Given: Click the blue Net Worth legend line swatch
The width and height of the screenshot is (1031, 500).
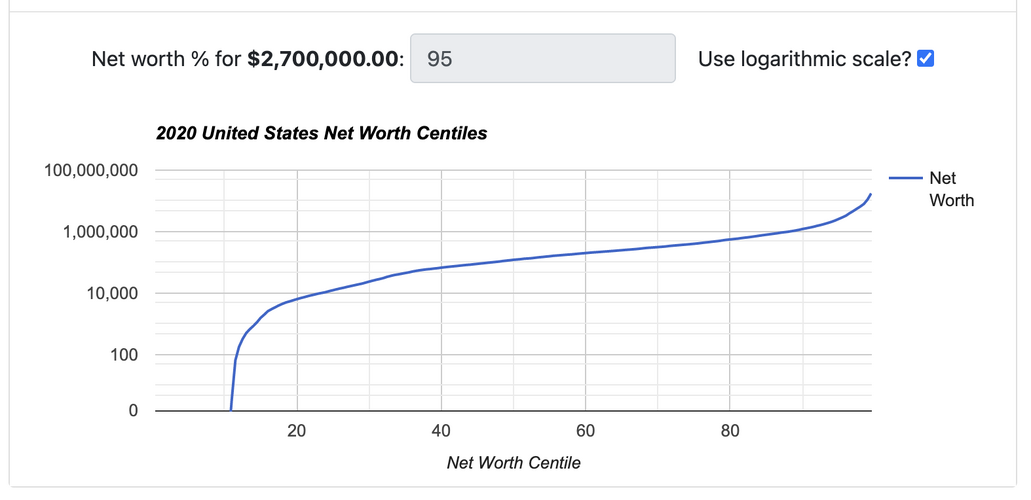Looking at the screenshot, I should 905,178.
